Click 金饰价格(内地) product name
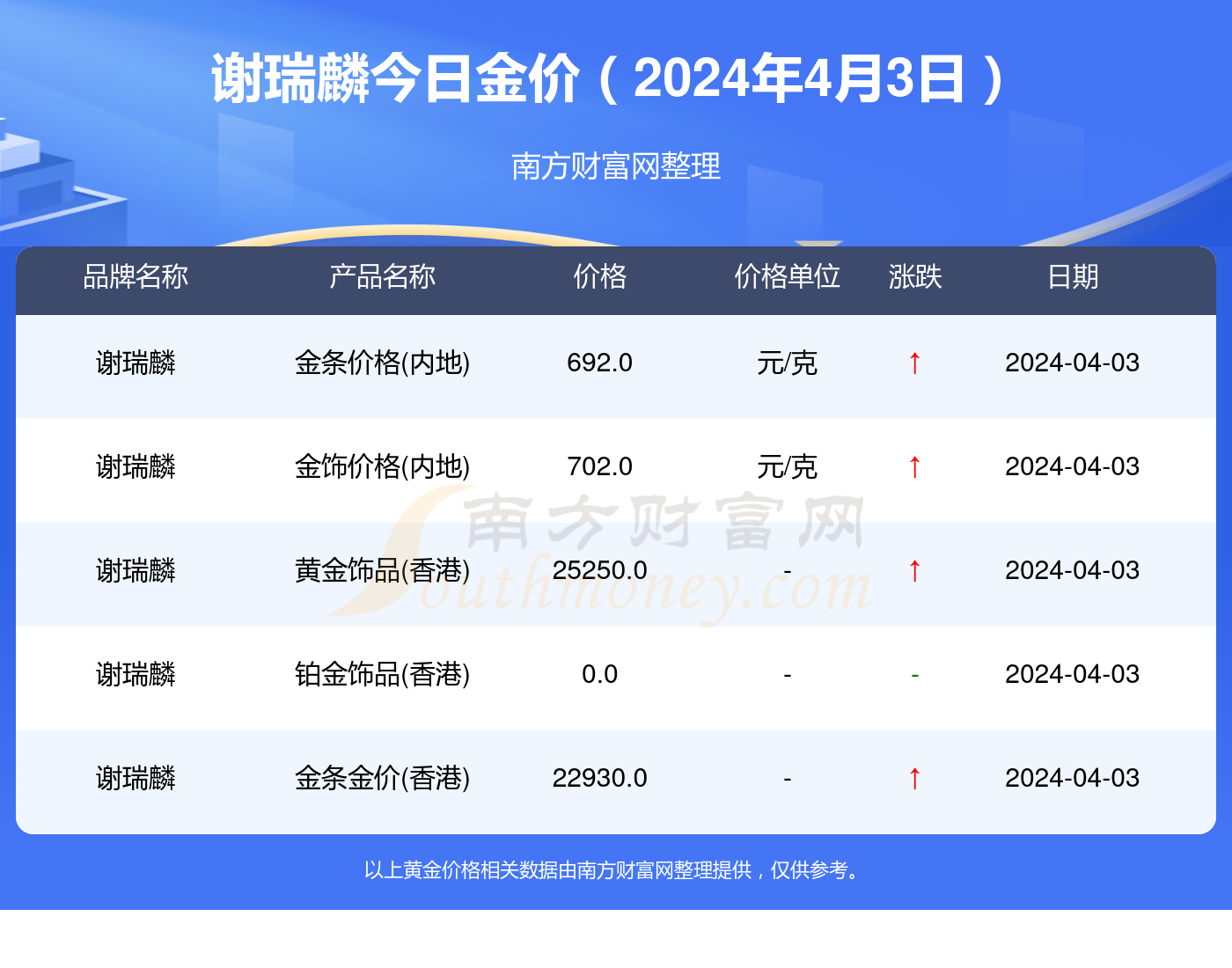Image resolution: width=1232 pixels, height=968 pixels. (x=383, y=466)
